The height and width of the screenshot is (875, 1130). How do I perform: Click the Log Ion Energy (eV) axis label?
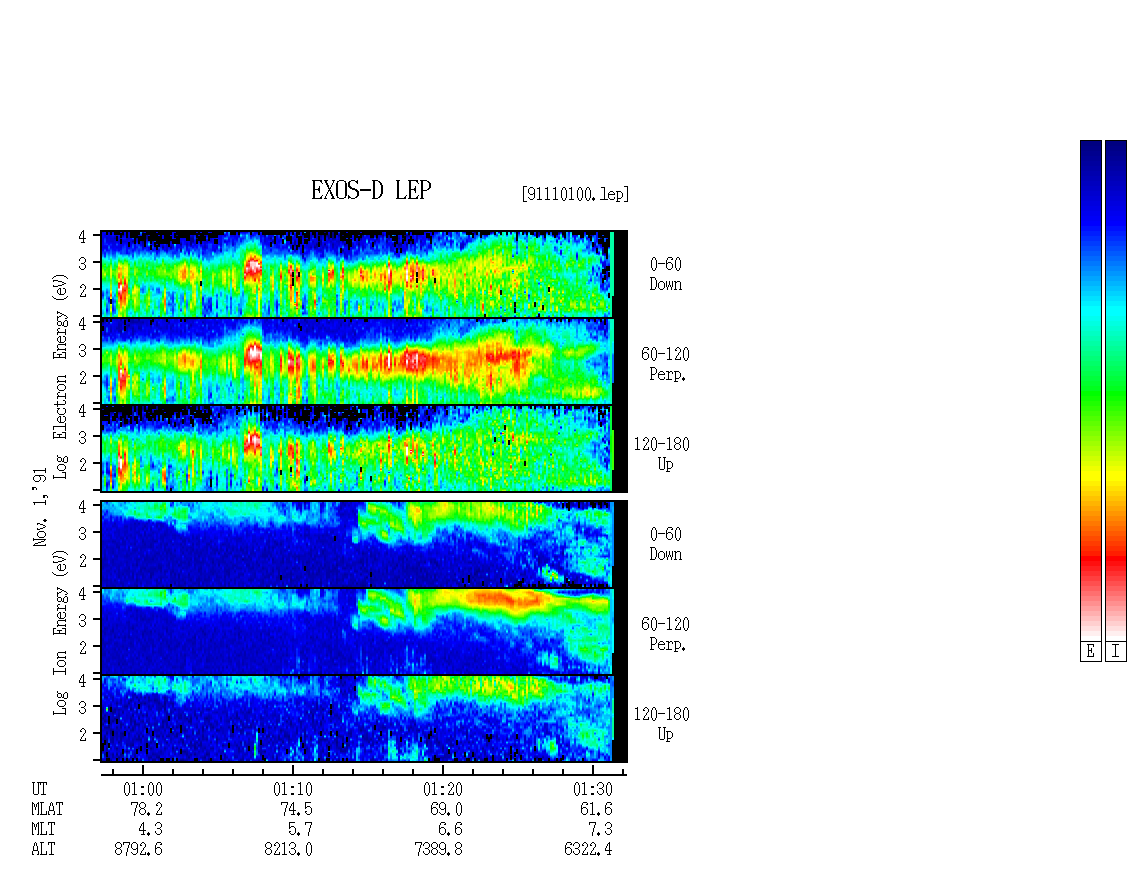coord(61,633)
